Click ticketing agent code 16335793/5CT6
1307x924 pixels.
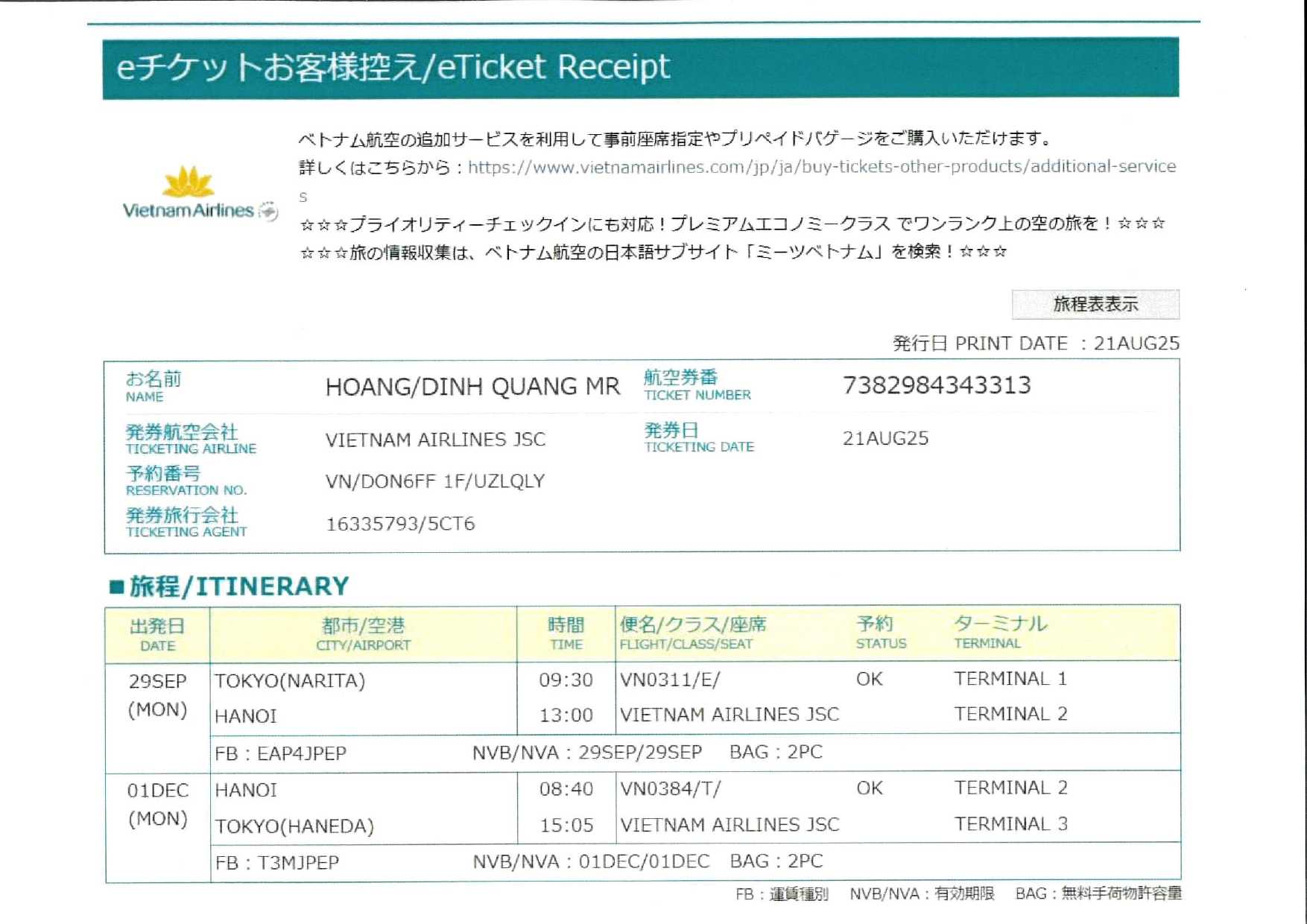400,524
